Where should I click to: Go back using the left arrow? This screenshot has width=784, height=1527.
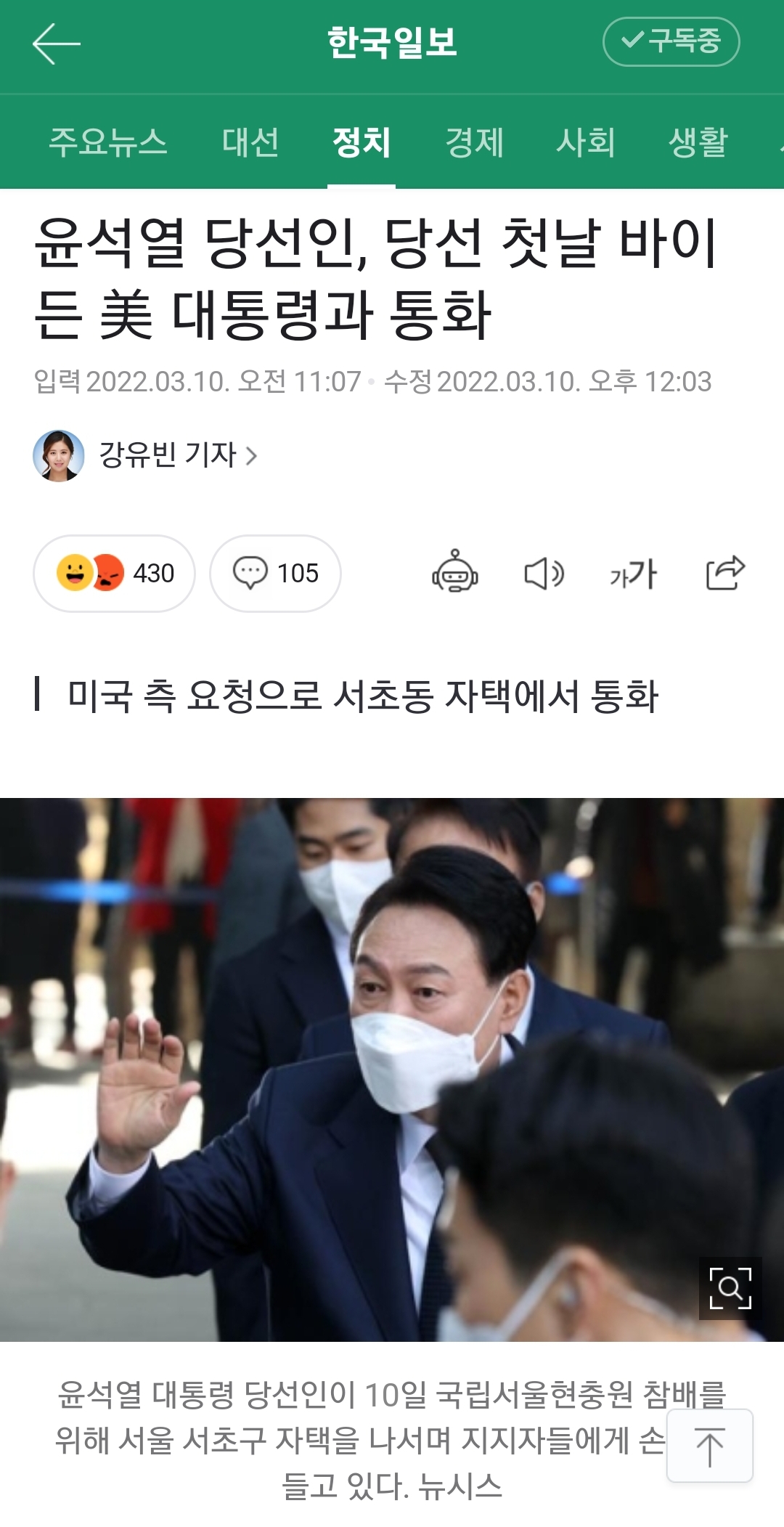point(57,44)
